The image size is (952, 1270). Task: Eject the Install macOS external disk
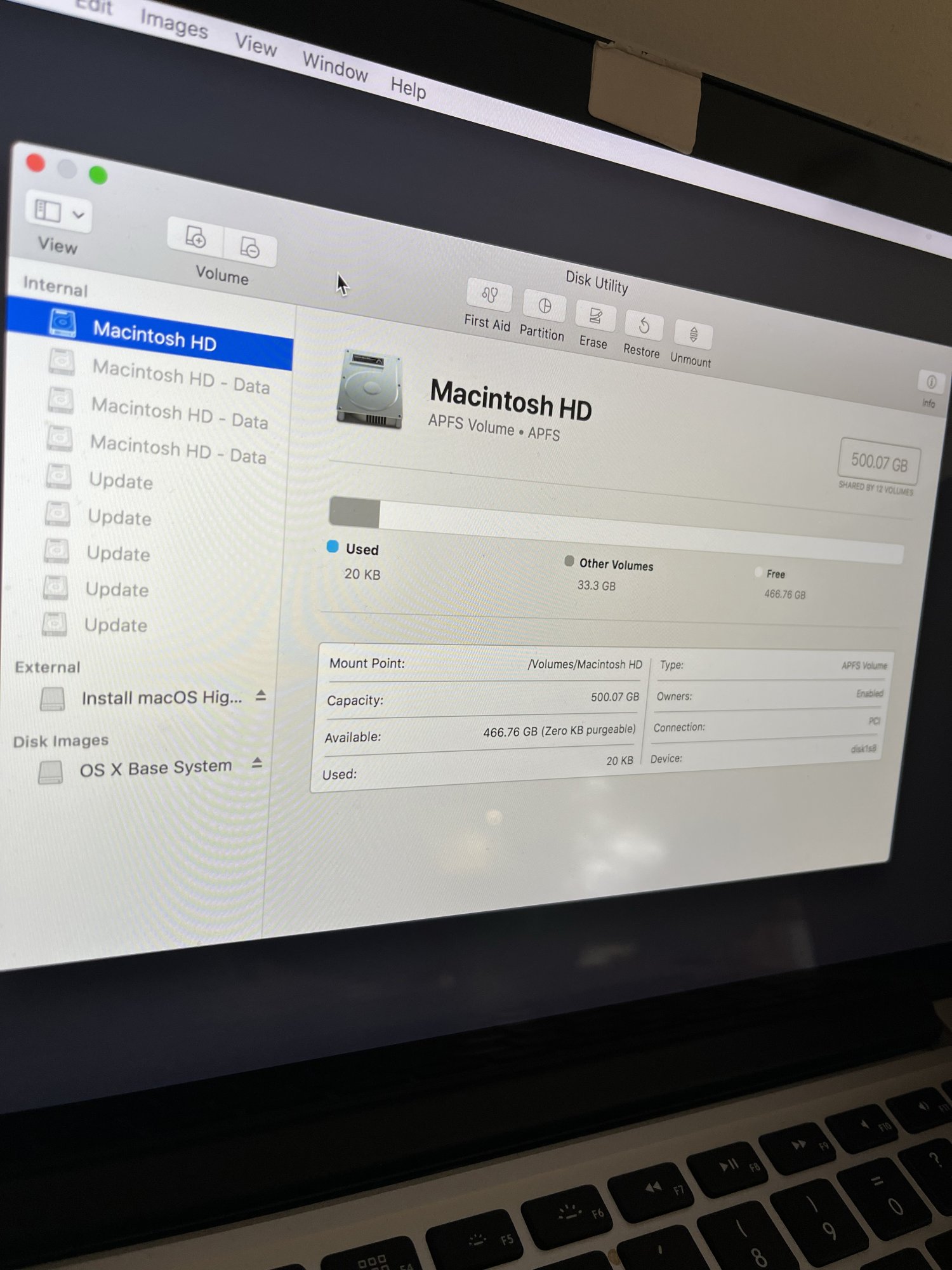click(x=260, y=696)
